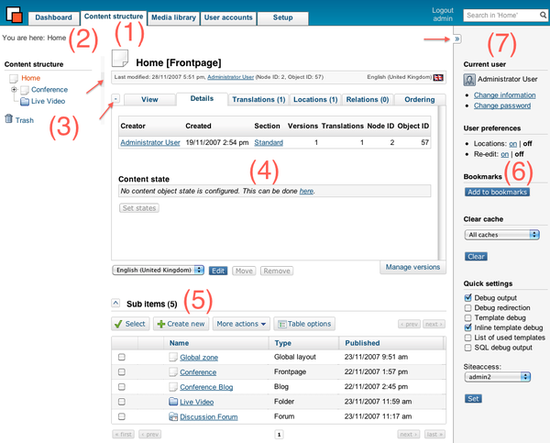Open the All caches dropdown

(502, 235)
